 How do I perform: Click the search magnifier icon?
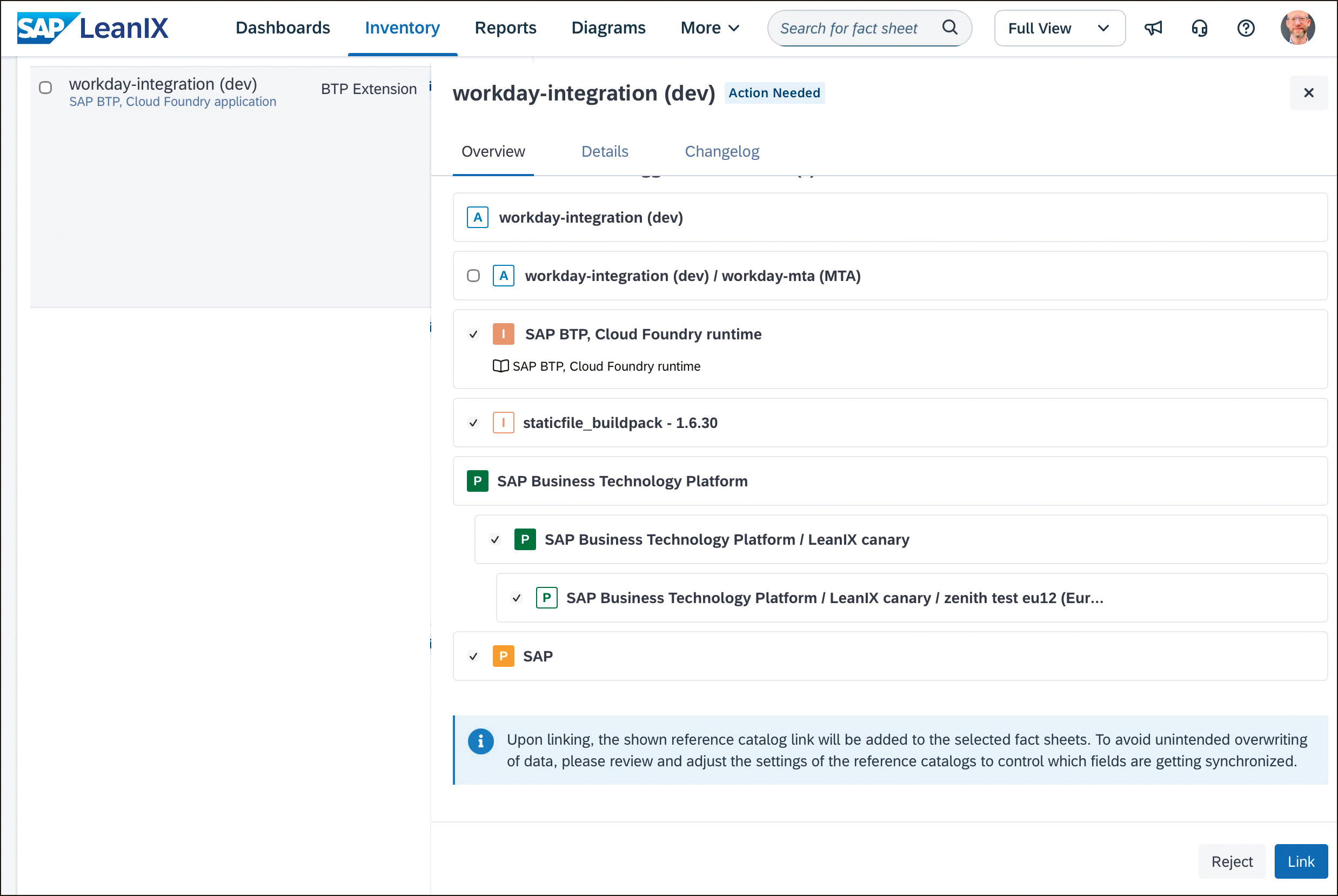949,27
